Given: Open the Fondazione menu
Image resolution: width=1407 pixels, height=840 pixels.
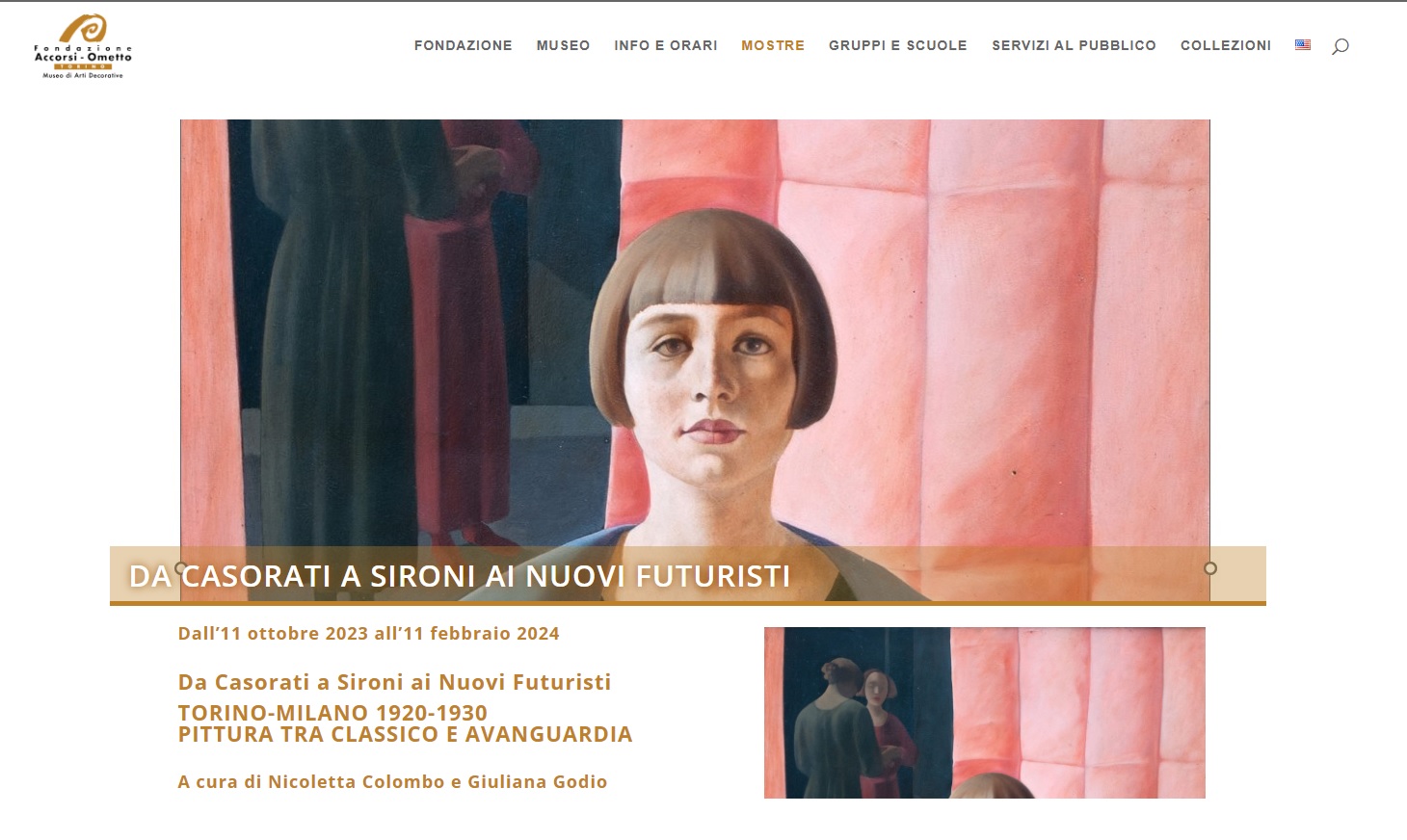Looking at the screenshot, I should click(x=464, y=45).
